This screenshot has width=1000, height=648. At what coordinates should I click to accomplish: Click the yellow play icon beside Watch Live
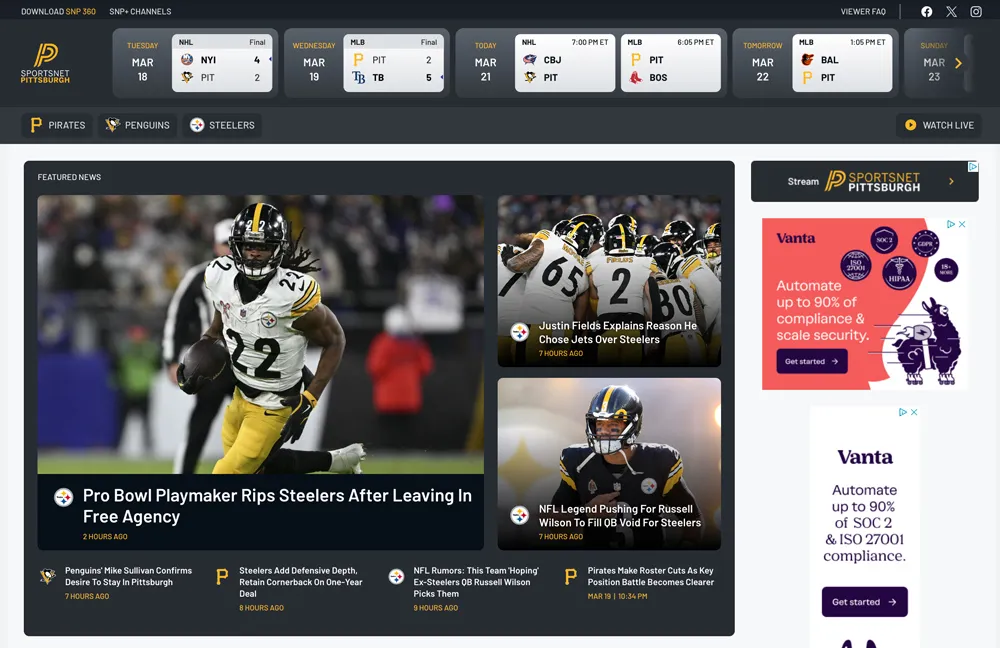tap(910, 125)
